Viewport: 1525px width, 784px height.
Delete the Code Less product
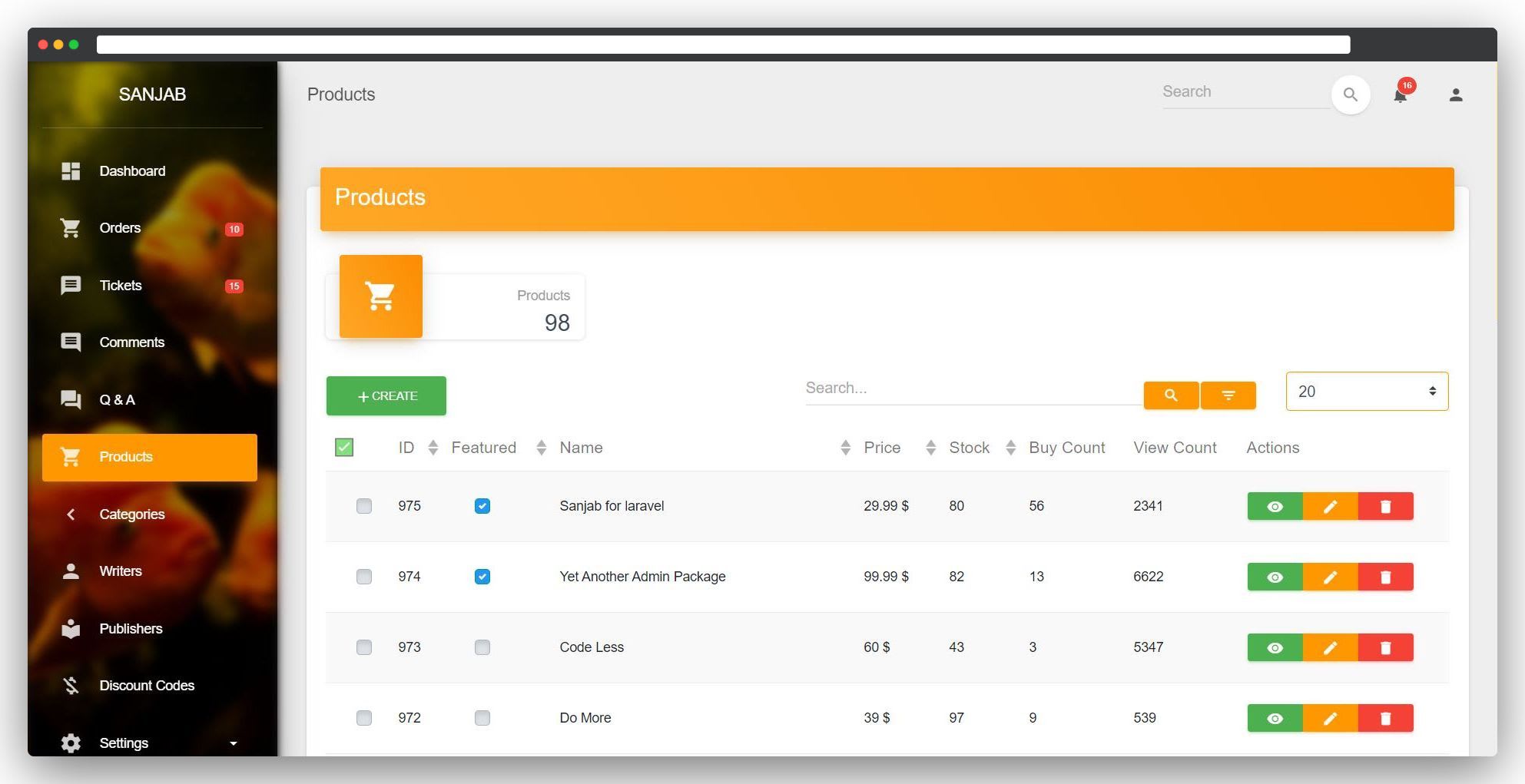coord(1385,647)
